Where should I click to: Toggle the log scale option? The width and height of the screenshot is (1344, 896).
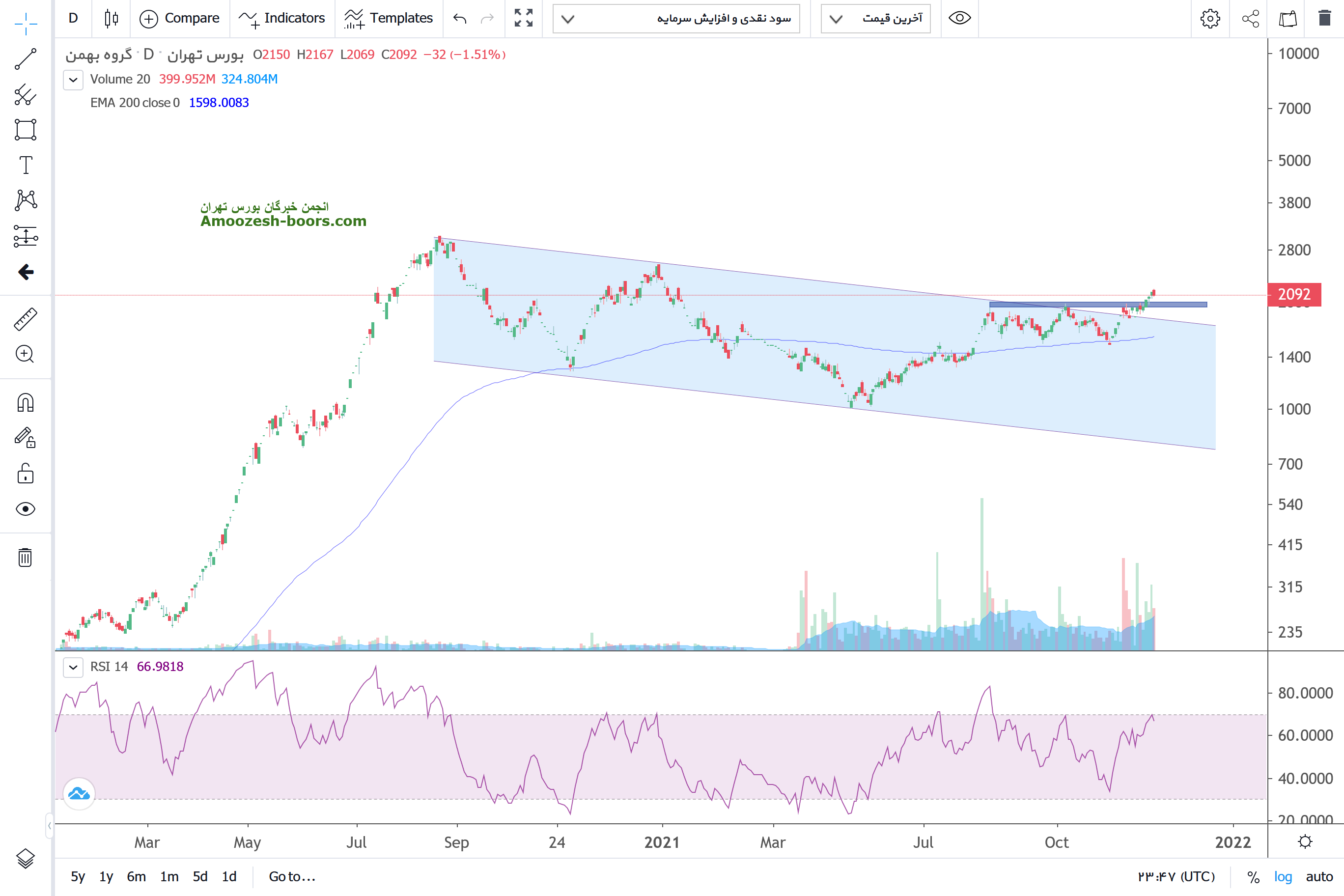tap(1283, 876)
